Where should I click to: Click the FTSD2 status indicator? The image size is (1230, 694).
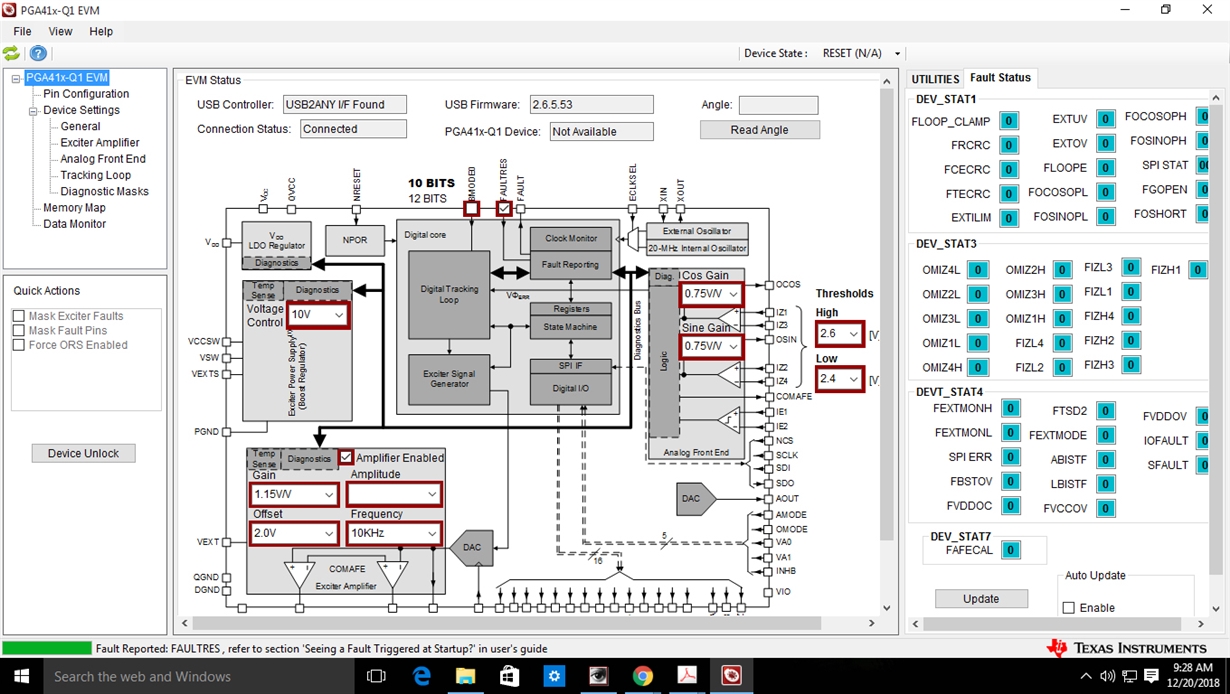(x=1105, y=411)
